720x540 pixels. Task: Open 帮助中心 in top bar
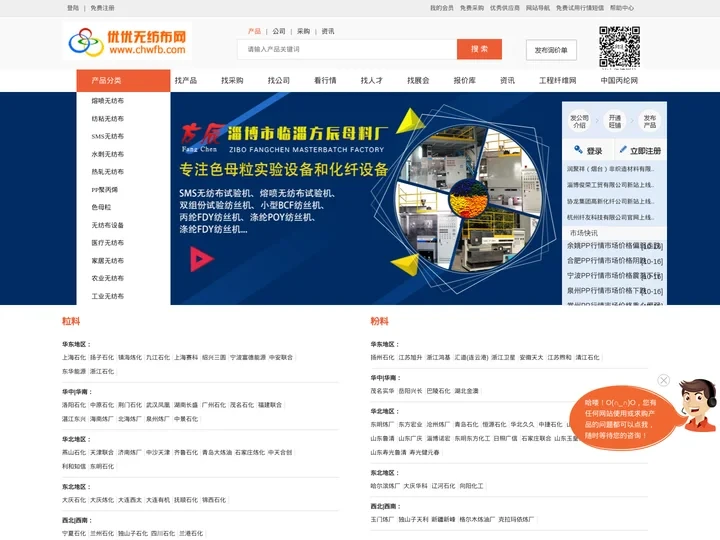tap(622, 8)
